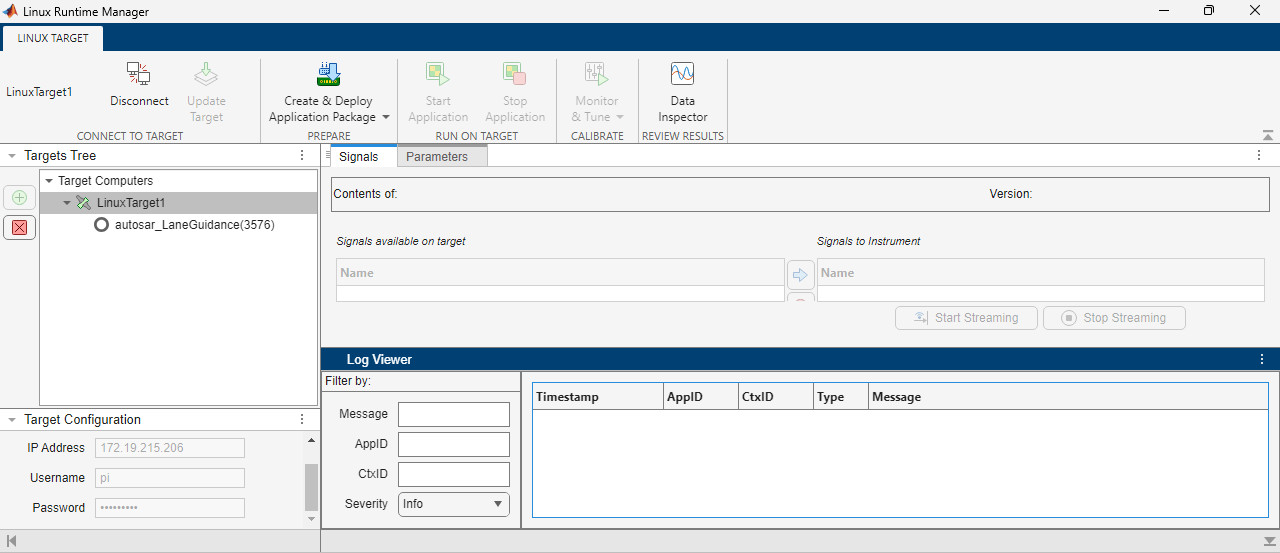This screenshot has height=553, width=1280.
Task: Collapse the Target Configuration panel
Action: pos(11,420)
